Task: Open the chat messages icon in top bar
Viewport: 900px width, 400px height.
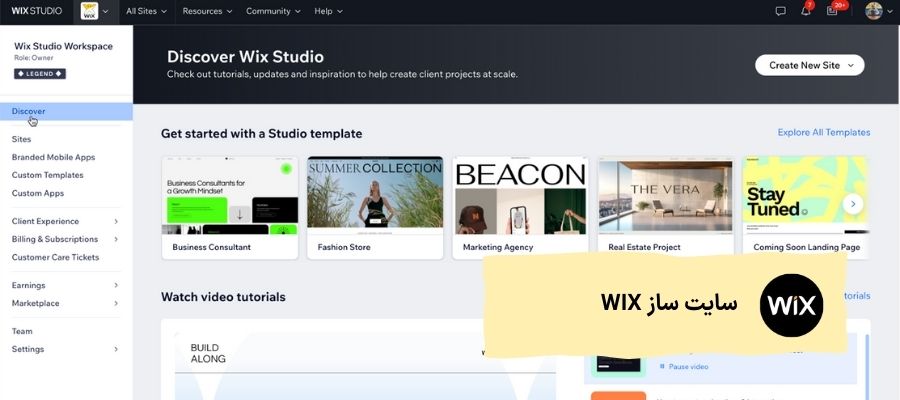Action: (781, 11)
